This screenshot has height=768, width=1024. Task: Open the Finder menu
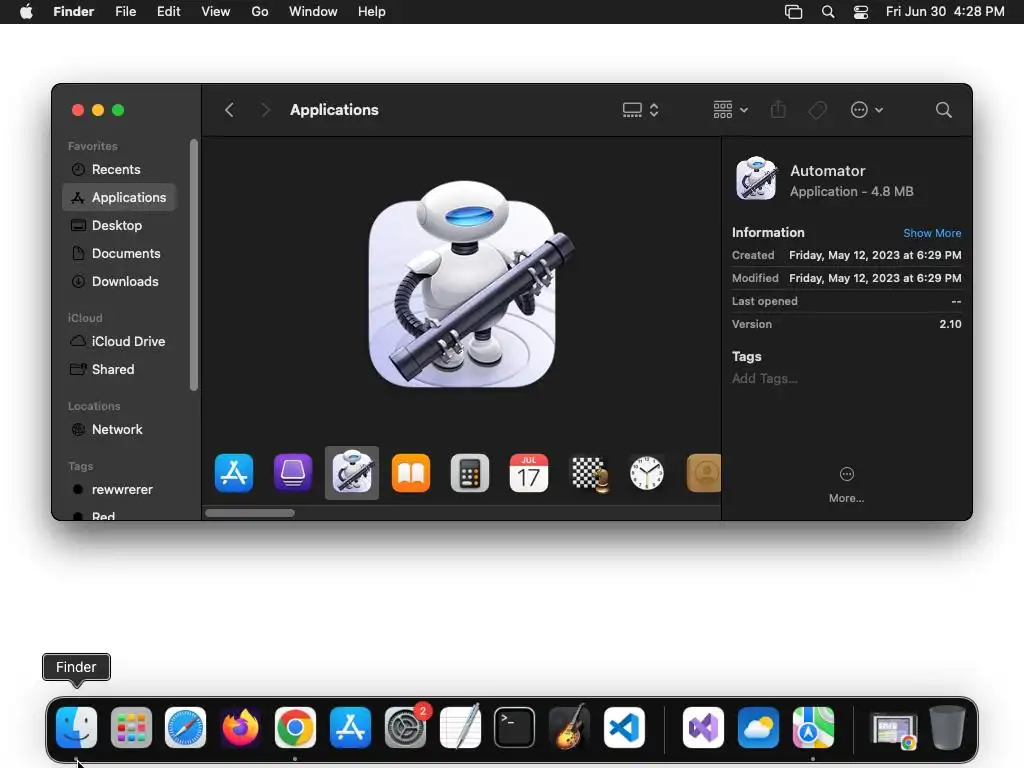pos(74,12)
